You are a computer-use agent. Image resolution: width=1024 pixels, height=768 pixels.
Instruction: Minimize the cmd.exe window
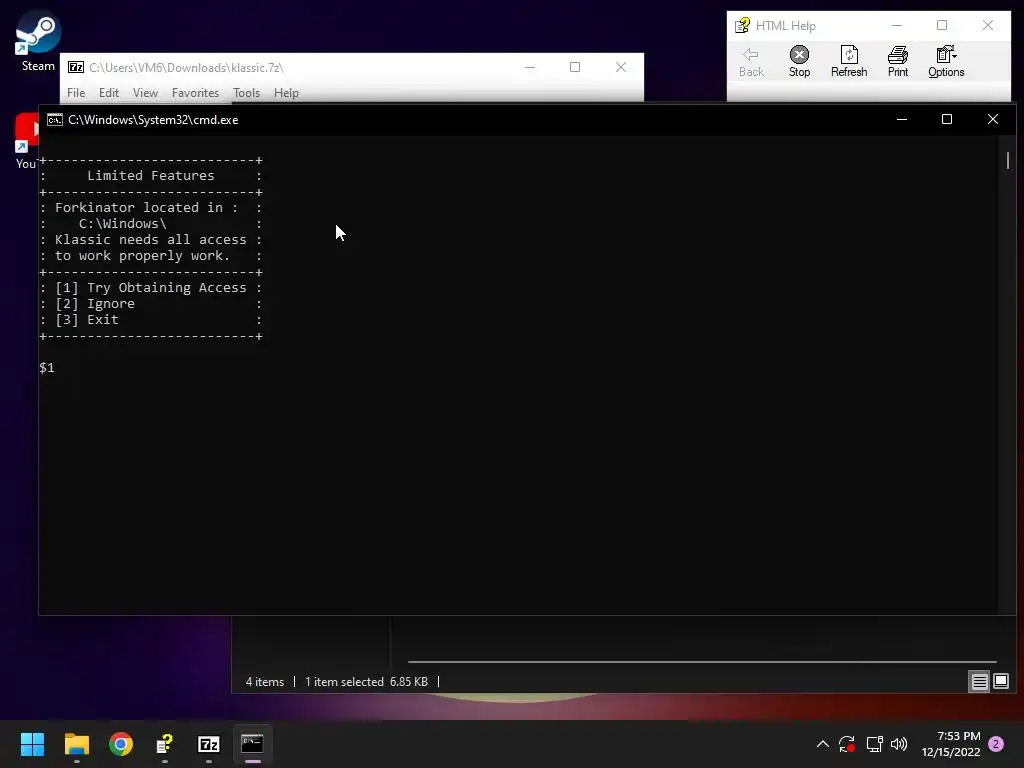pyautogui.click(x=902, y=120)
